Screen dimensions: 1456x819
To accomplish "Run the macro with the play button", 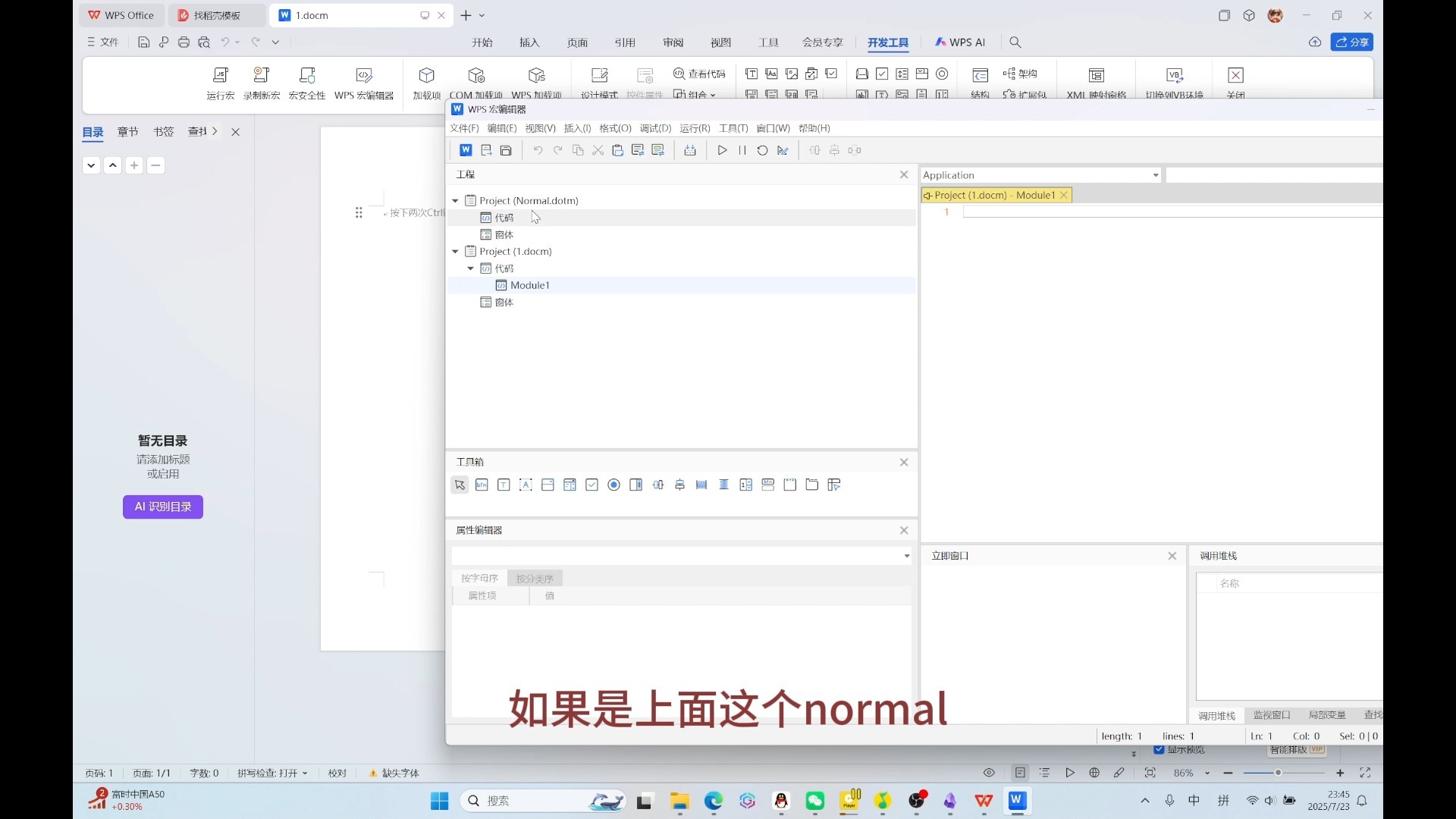I will pos(722,150).
